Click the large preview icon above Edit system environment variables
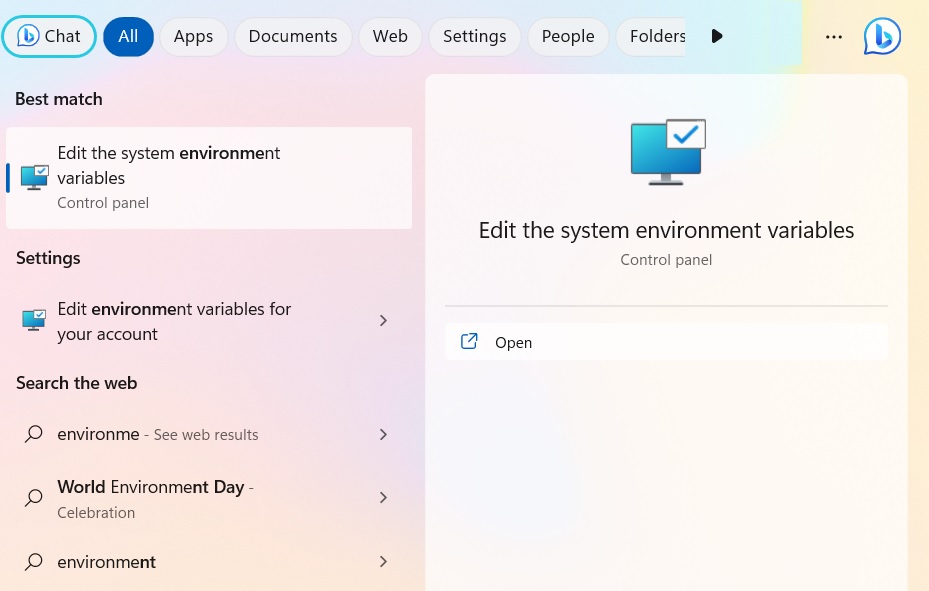This screenshot has height=591, width=929. tap(666, 150)
